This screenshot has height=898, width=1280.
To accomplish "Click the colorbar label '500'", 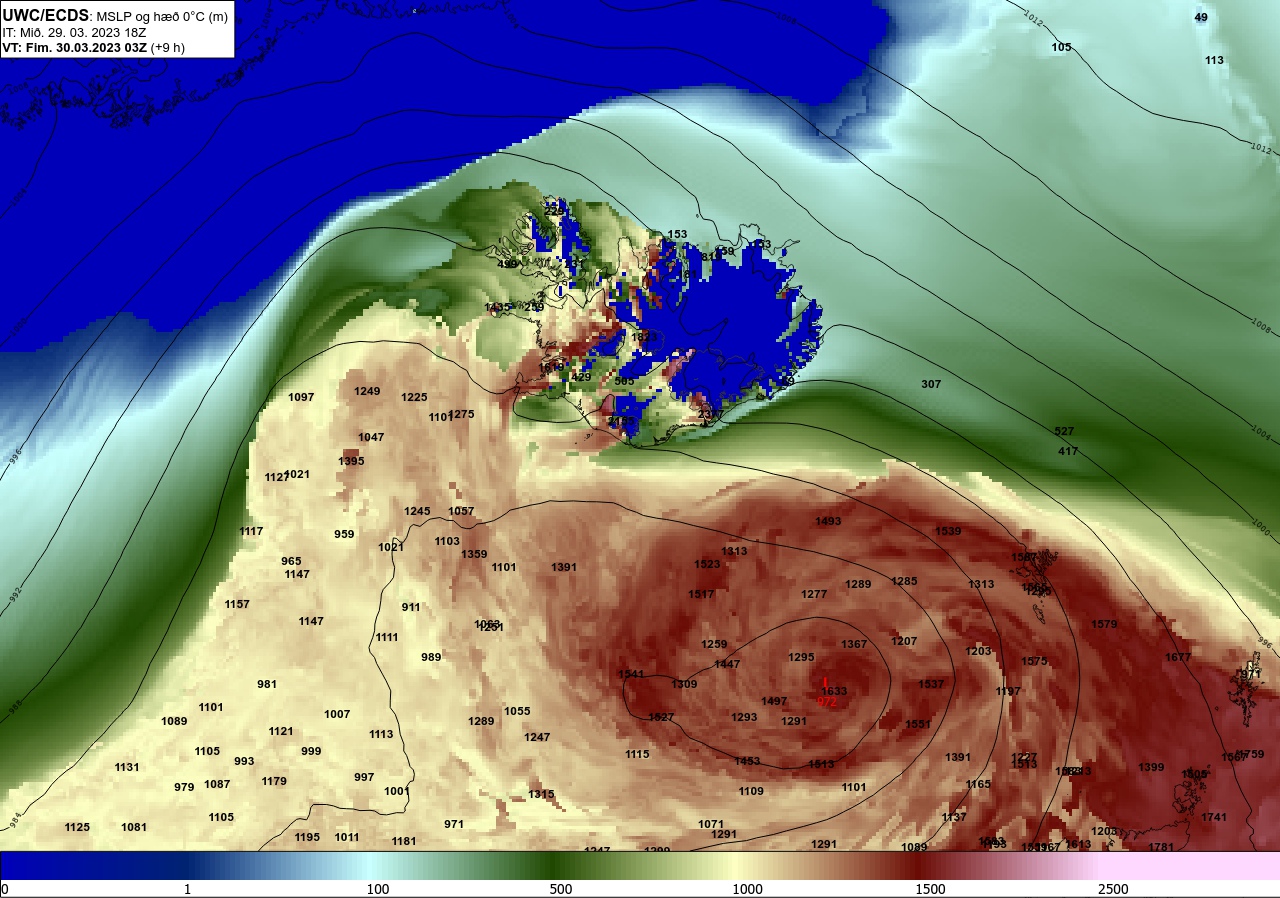I will pos(561,889).
